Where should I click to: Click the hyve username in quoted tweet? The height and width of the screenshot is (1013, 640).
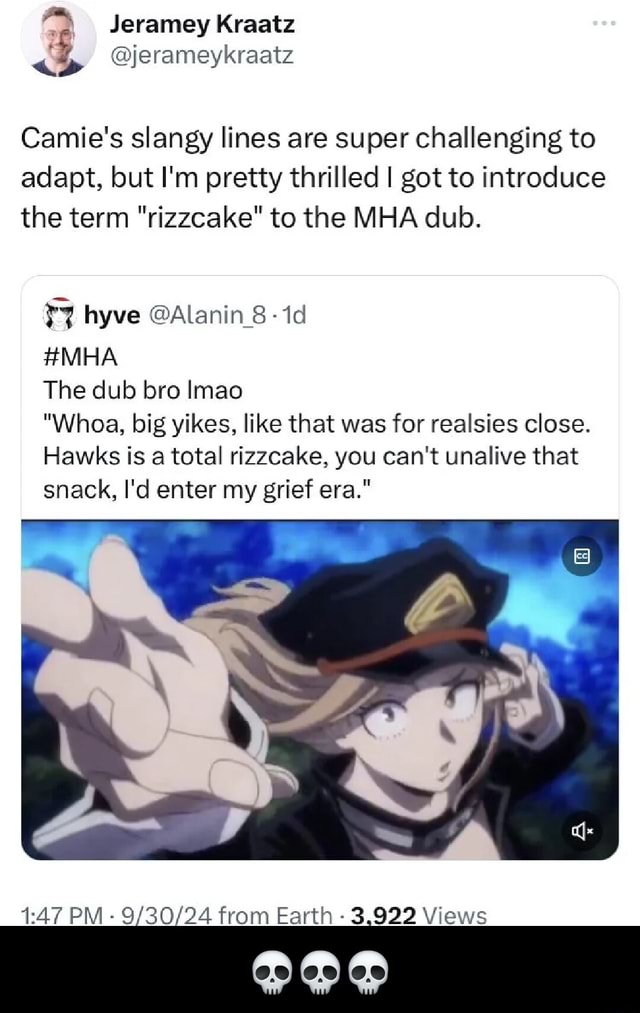(x=112, y=315)
